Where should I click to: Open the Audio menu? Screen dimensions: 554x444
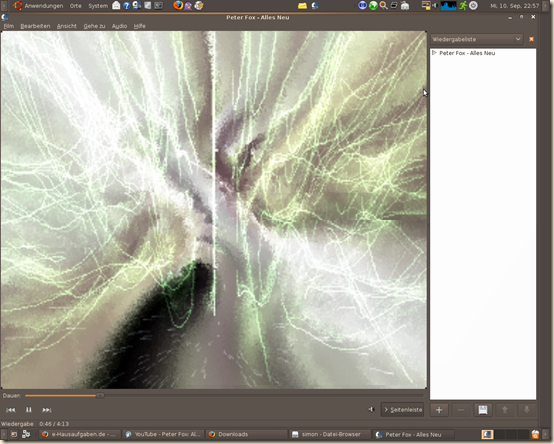click(119, 26)
